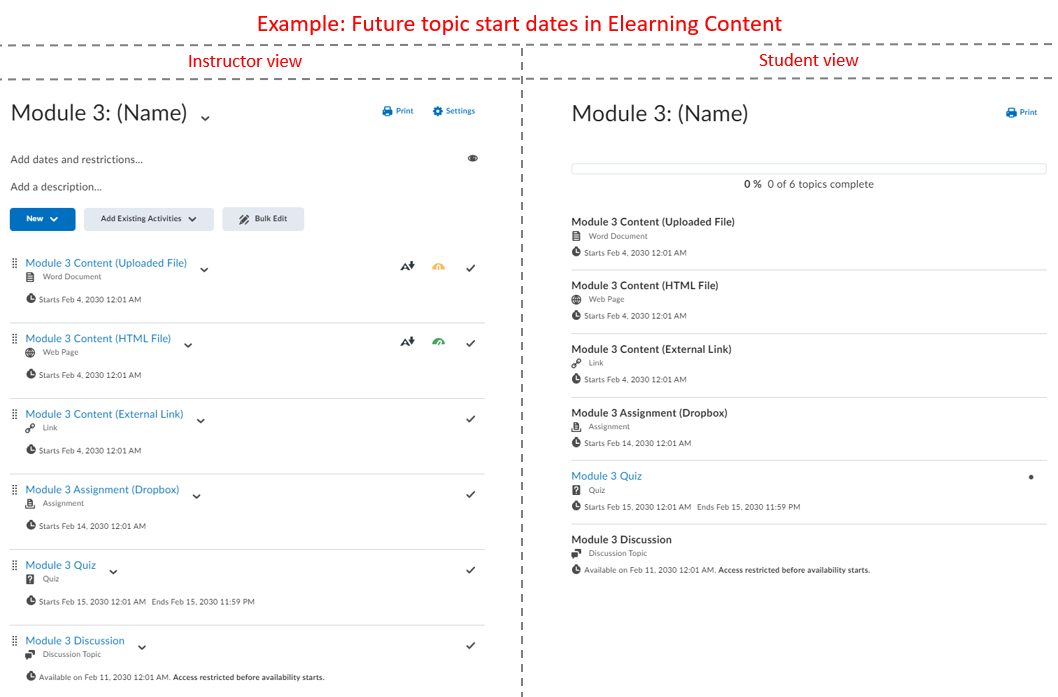
Task: Expand the chevron beside Module 3 Content (External Link)
Action: [200, 420]
